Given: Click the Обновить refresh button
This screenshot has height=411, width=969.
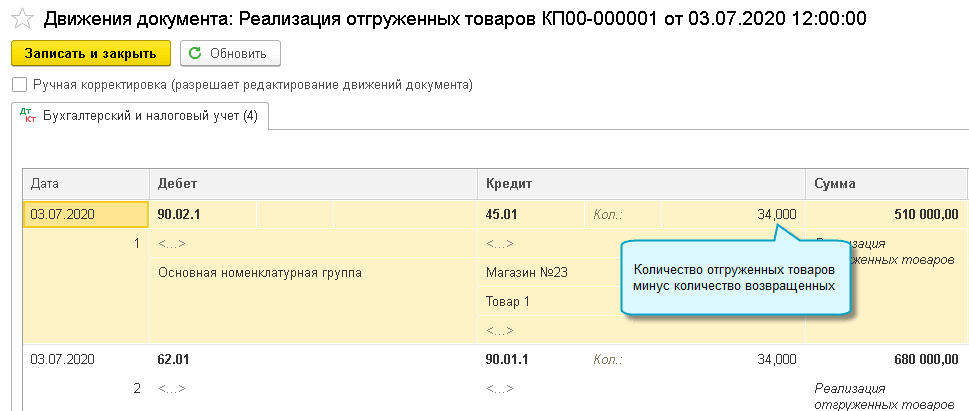Looking at the screenshot, I should [230, 53].
